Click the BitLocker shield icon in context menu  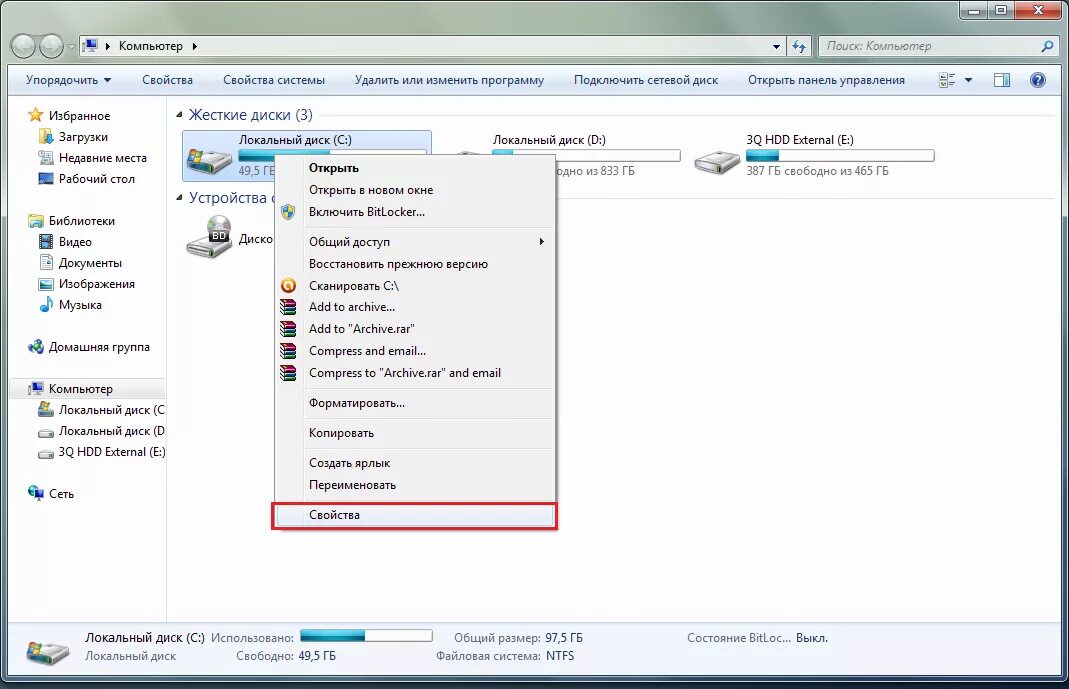[x=288, y=212]
